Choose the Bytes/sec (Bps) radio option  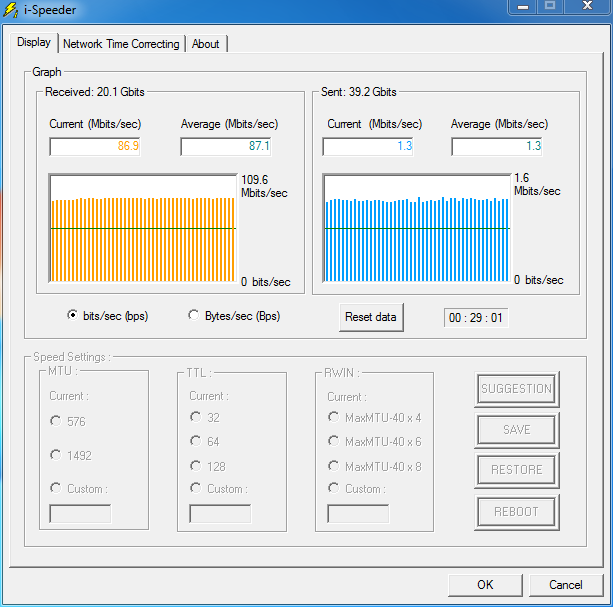tap(194, 316)
